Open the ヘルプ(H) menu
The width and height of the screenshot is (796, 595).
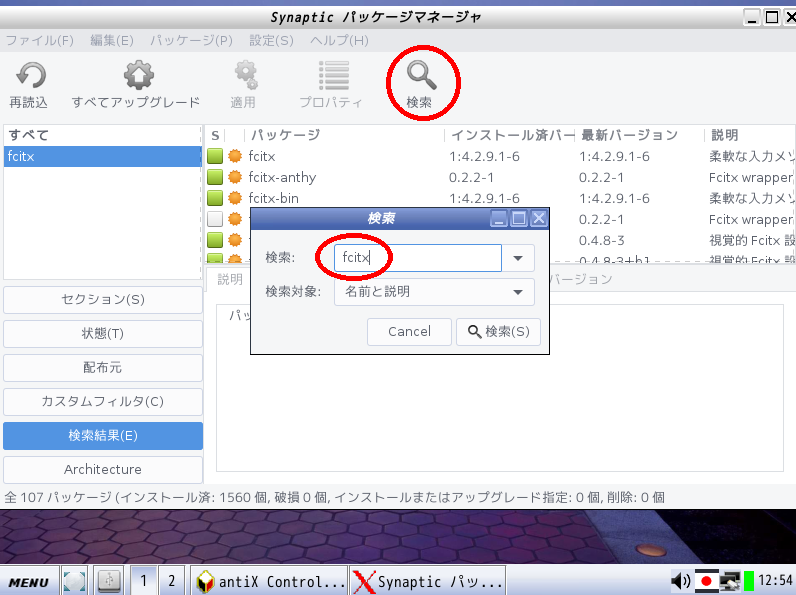coord(340,41)
